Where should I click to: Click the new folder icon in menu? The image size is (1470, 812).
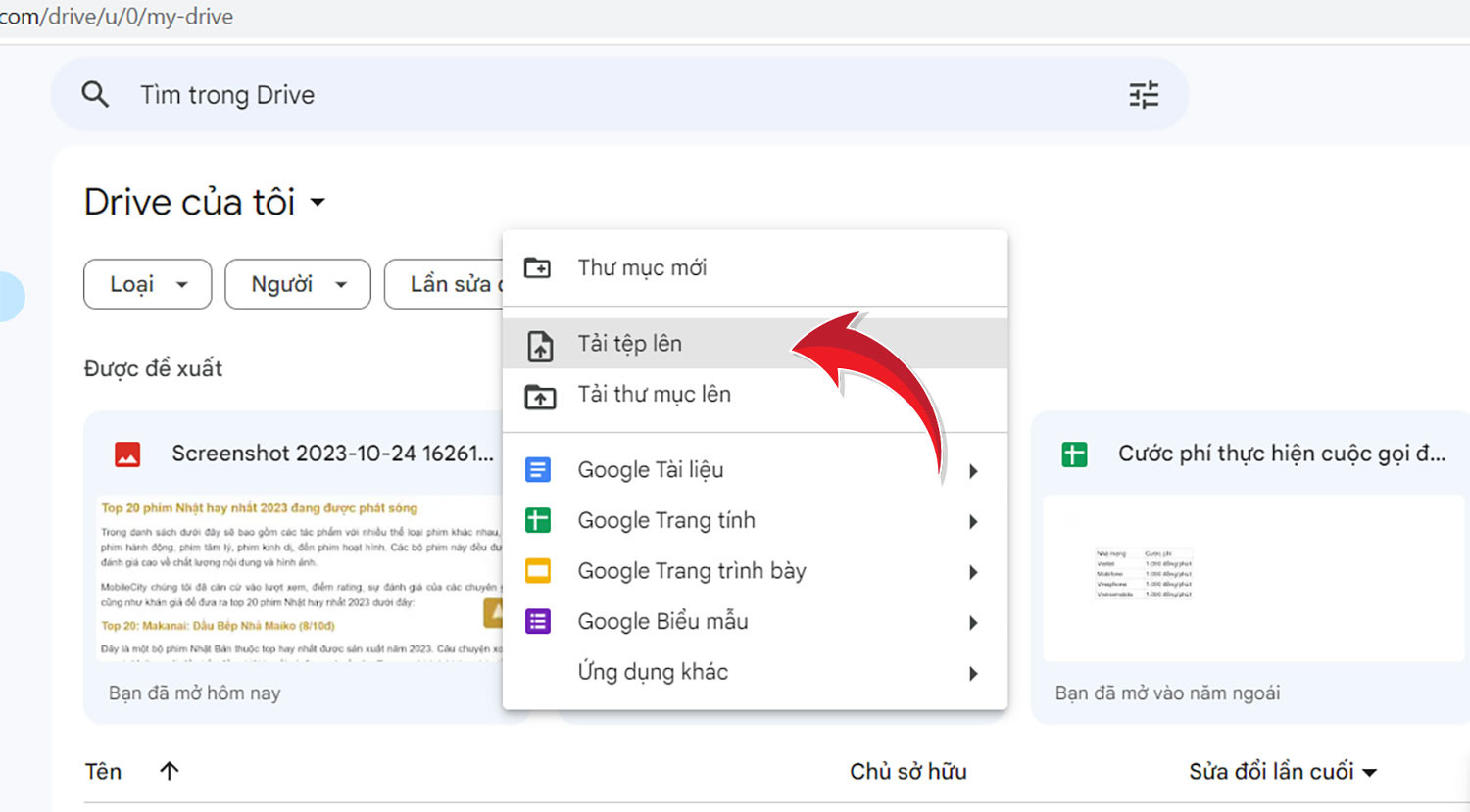[537, 267]
